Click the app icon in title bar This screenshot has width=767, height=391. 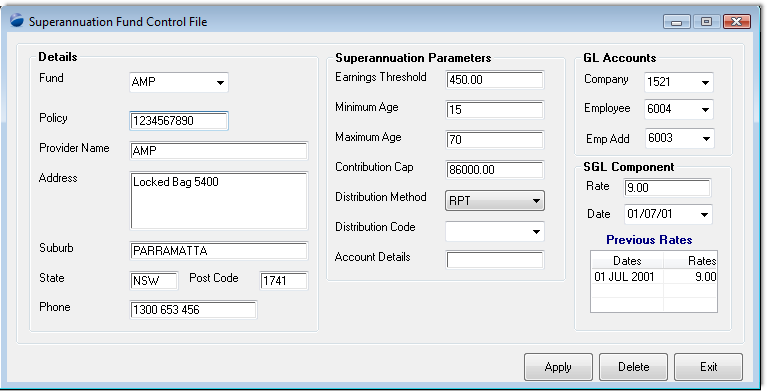(x=17, y=21)
